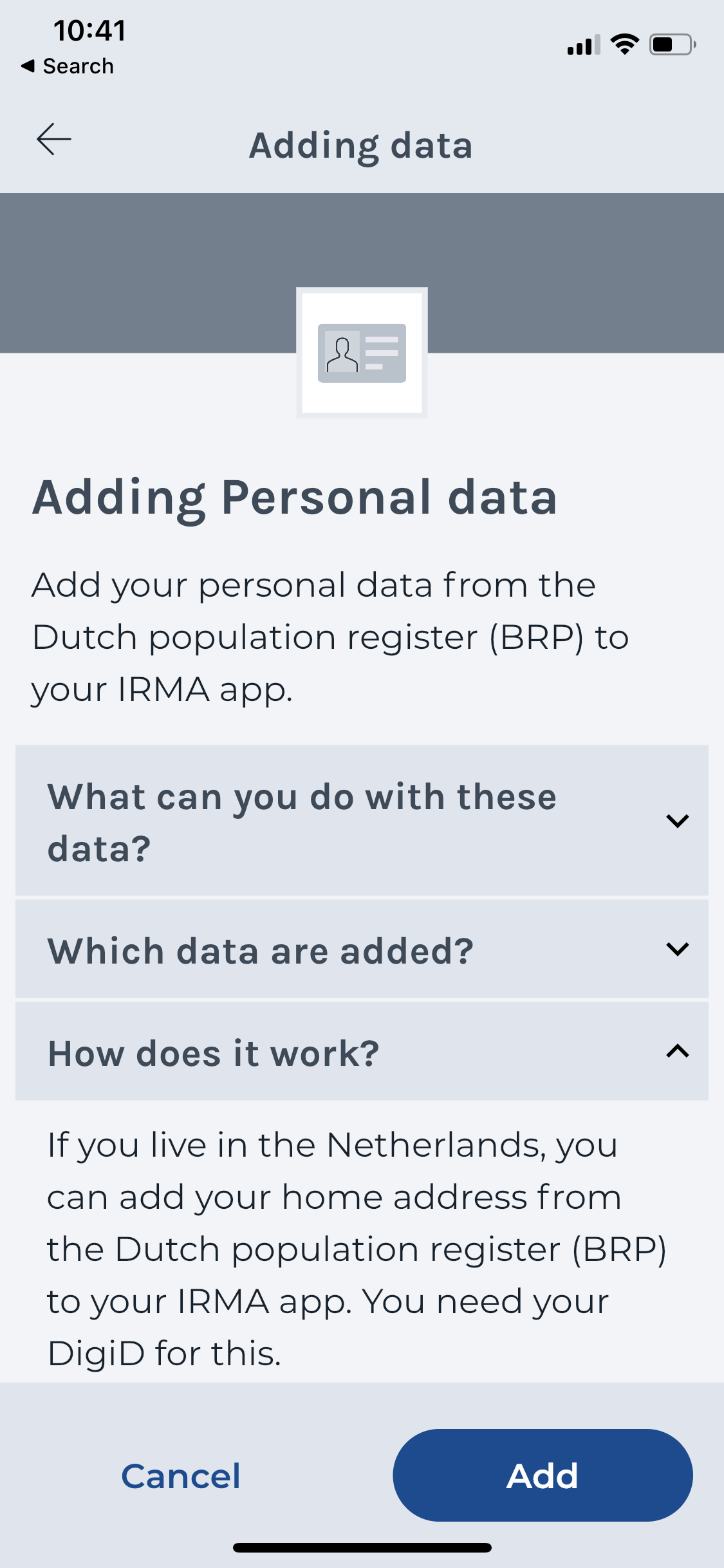The width and height of the screenshot is (724, 1568).
Task: Tap the cellular signal bars icon
Action: coord(583,44)
